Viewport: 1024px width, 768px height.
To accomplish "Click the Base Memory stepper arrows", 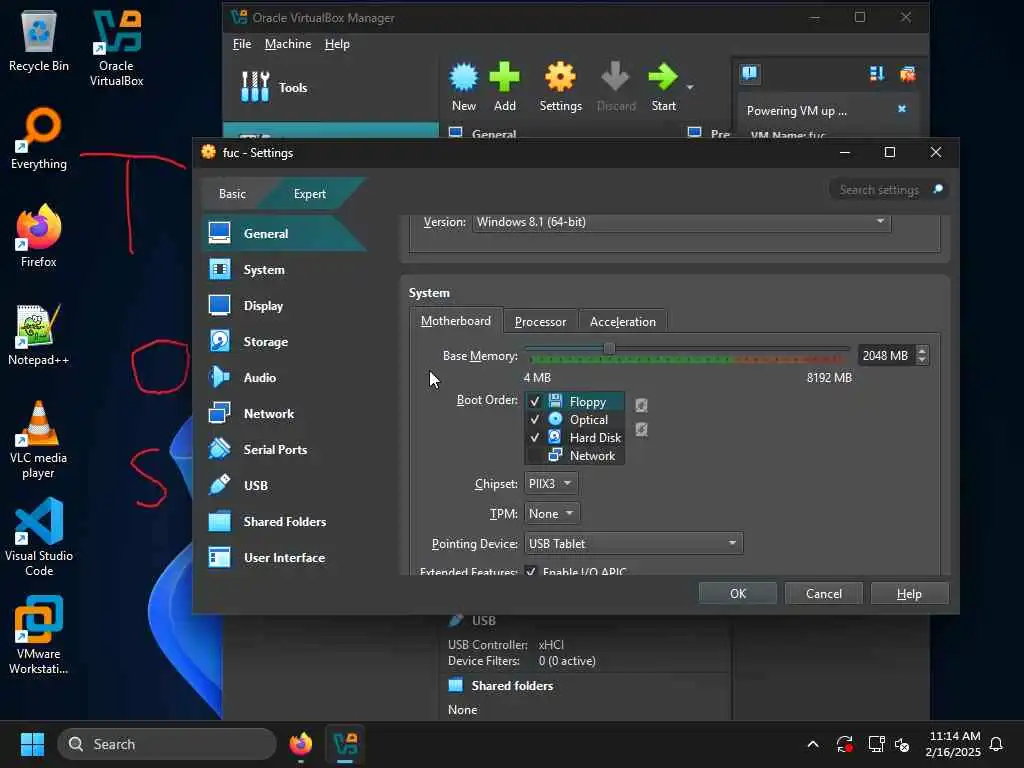I will (921, 355).
